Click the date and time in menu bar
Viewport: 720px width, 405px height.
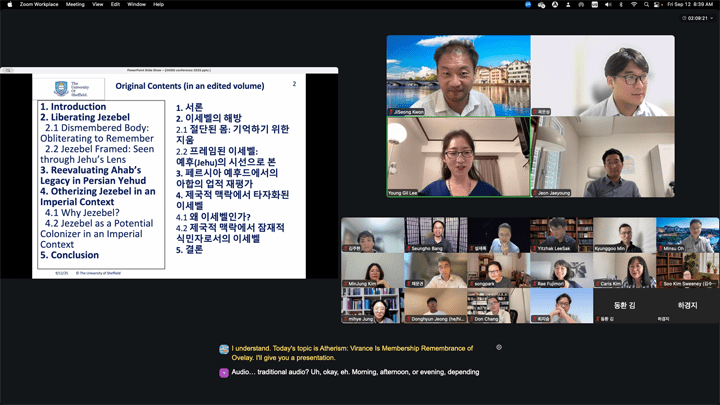click(x=690, y=4)
